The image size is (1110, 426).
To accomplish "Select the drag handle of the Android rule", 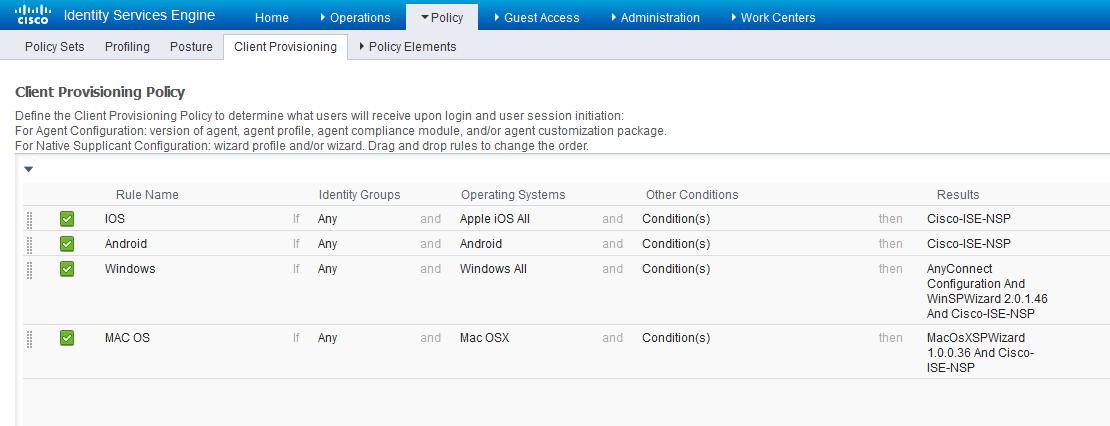I will pyautogui.click(x=29, y=244).
